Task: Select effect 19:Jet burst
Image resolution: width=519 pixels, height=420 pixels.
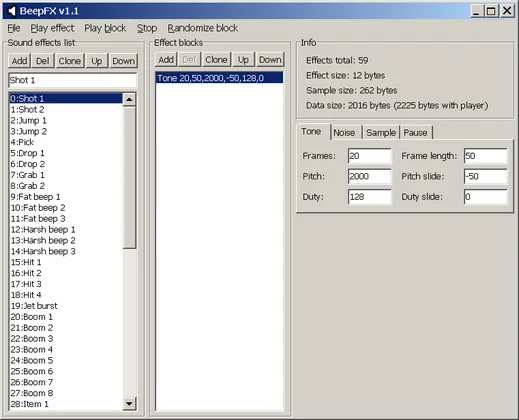Action: (x=66, y=306)
